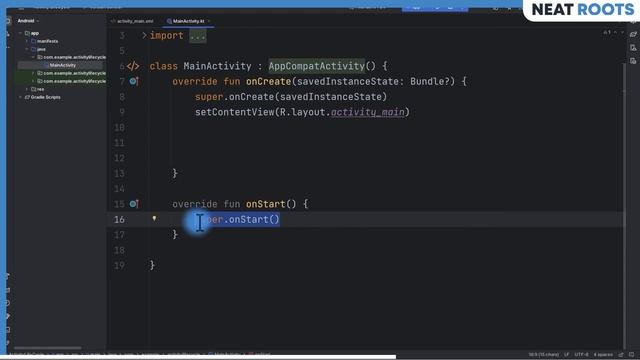Select the app module in project tree

click(32, 33)
